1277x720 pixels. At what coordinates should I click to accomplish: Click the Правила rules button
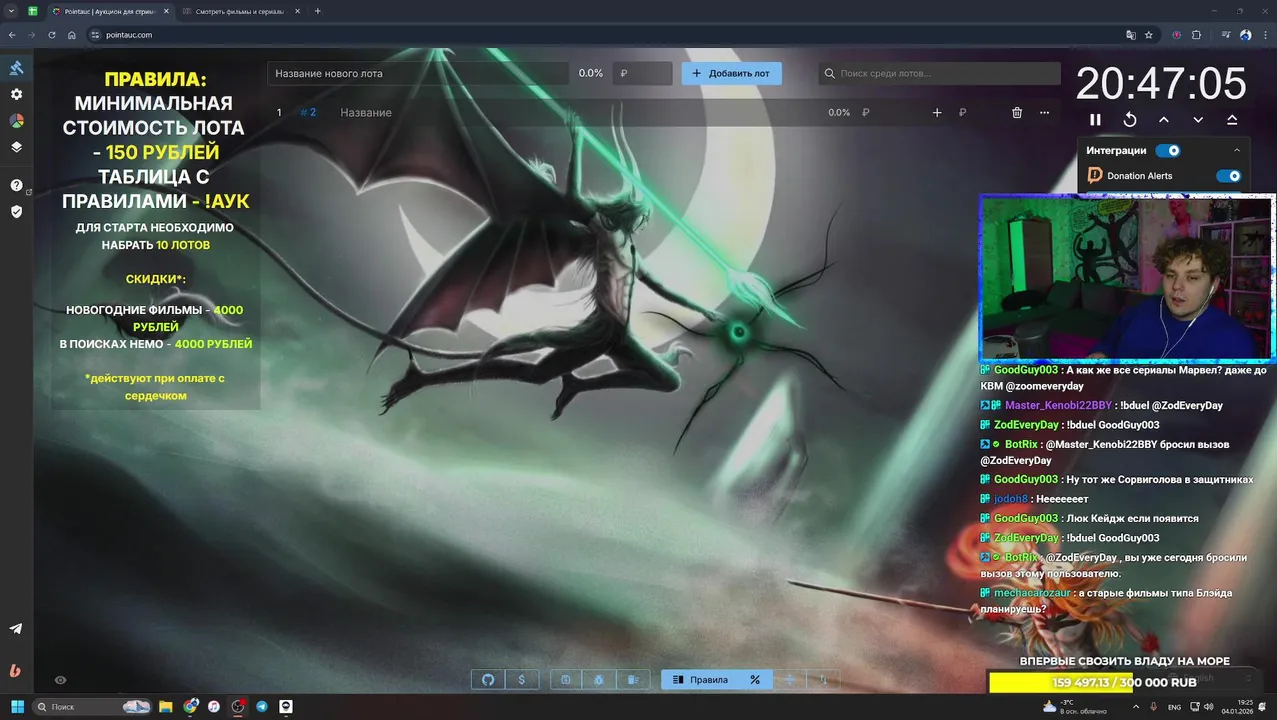tap(700, 680)
